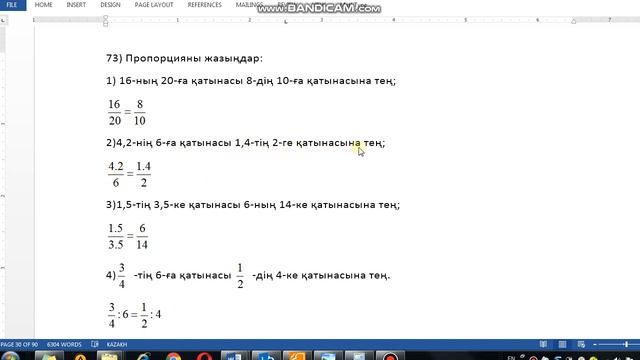Click the heading '73) Пропорцияны жазыңдар:'
The image size is (640, 360).
point(184,58)
